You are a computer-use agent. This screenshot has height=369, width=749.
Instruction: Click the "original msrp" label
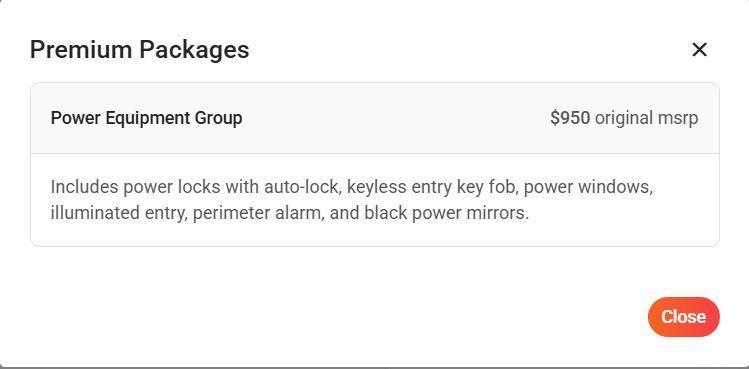pos(646,118)
